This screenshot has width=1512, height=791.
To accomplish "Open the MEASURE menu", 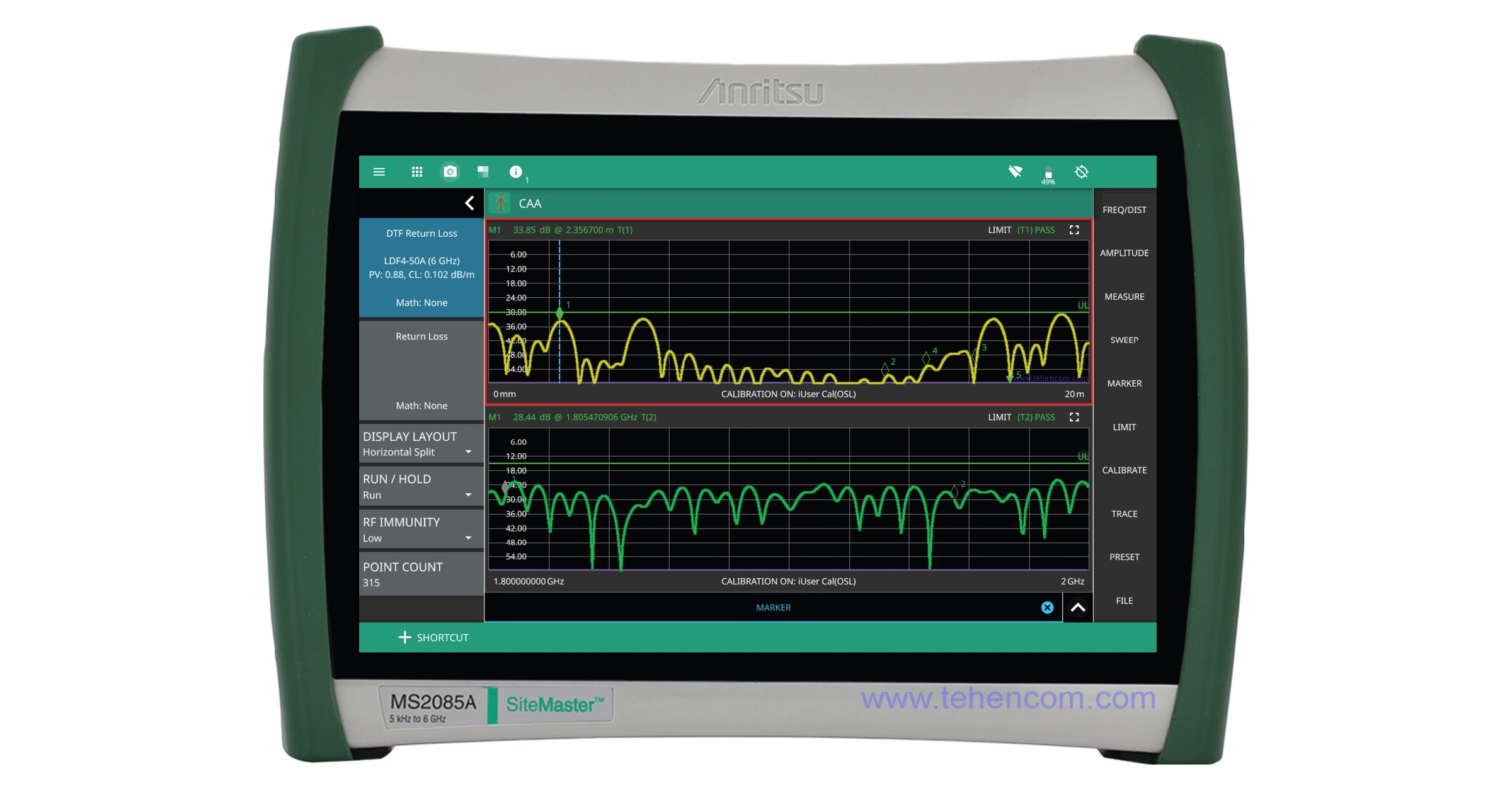I will point(1124,297).
